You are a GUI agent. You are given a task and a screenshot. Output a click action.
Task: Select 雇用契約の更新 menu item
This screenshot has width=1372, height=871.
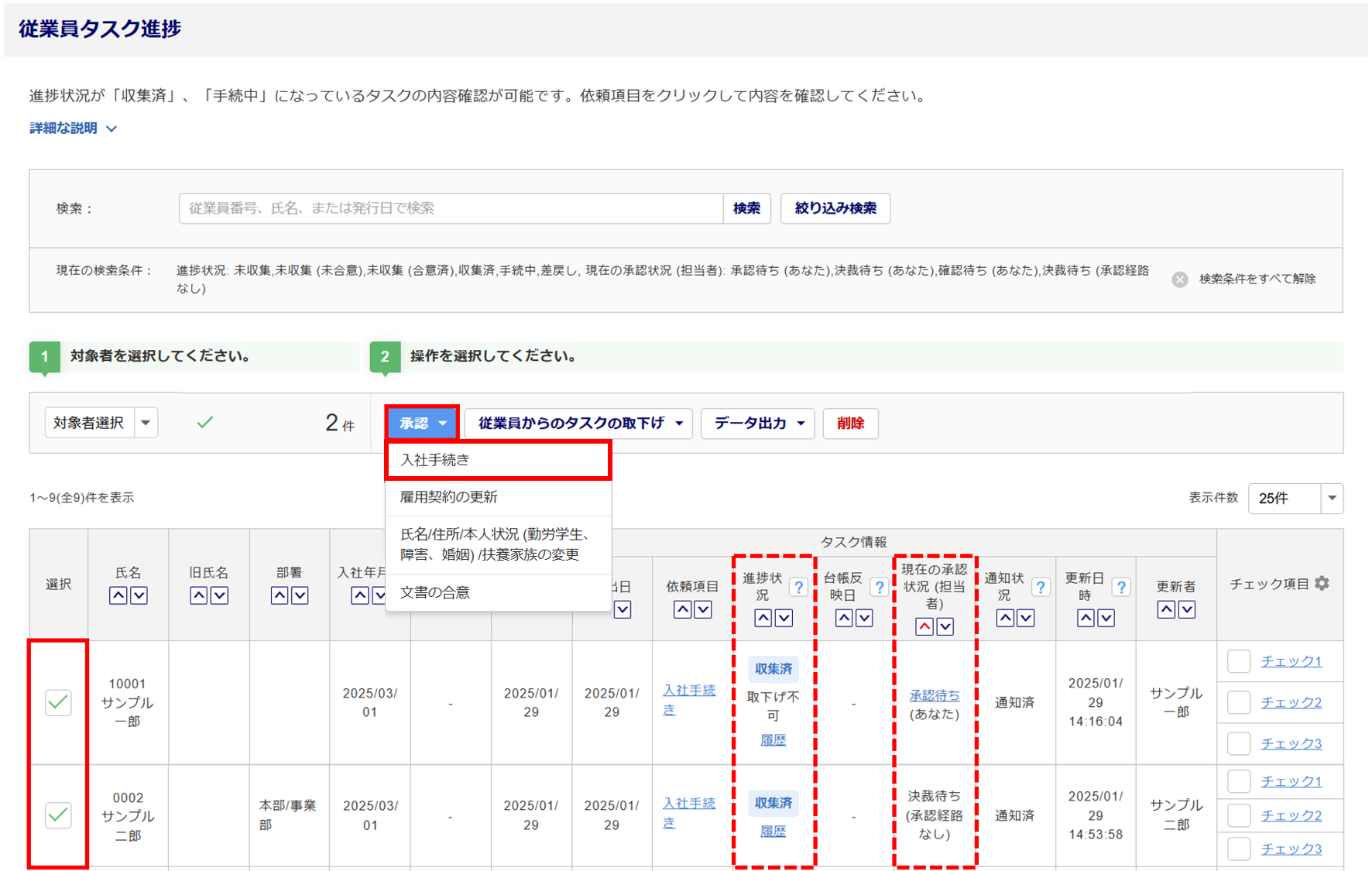tap(498, 497)
